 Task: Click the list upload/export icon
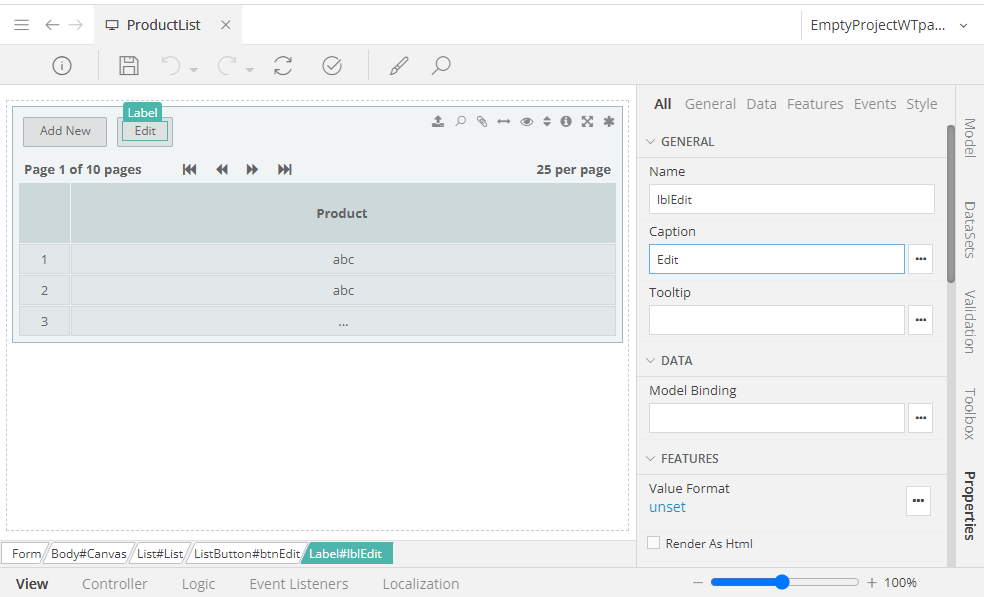[x=438, y=121]
